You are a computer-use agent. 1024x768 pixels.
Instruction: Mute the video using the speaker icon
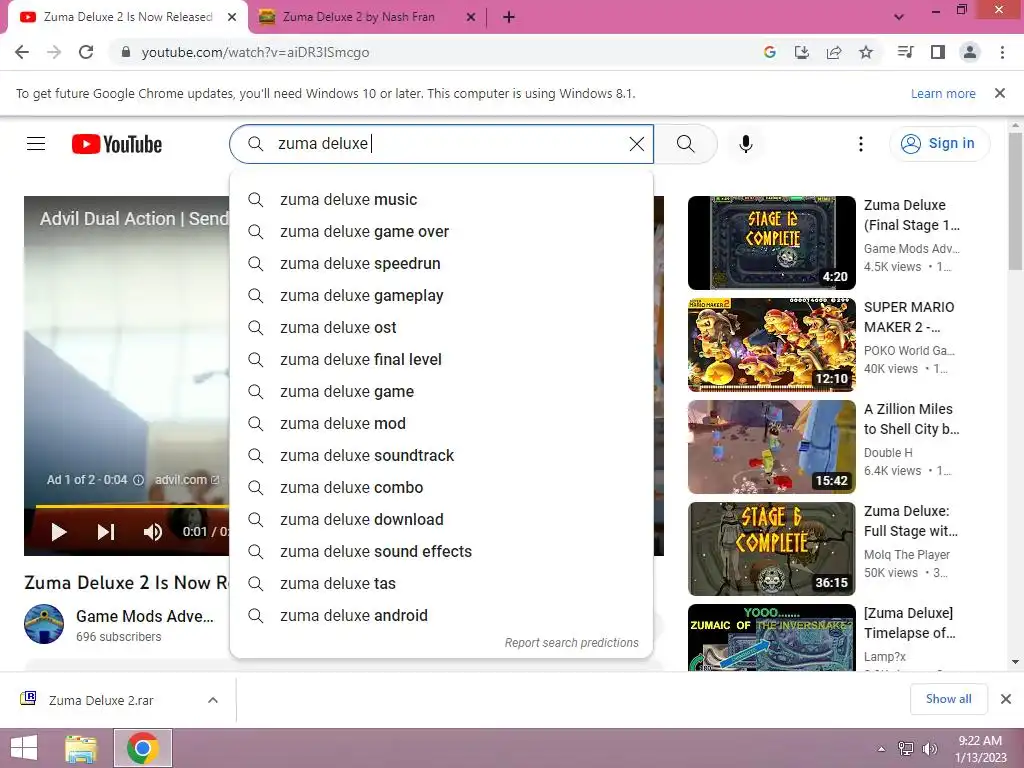pos(153,532)
